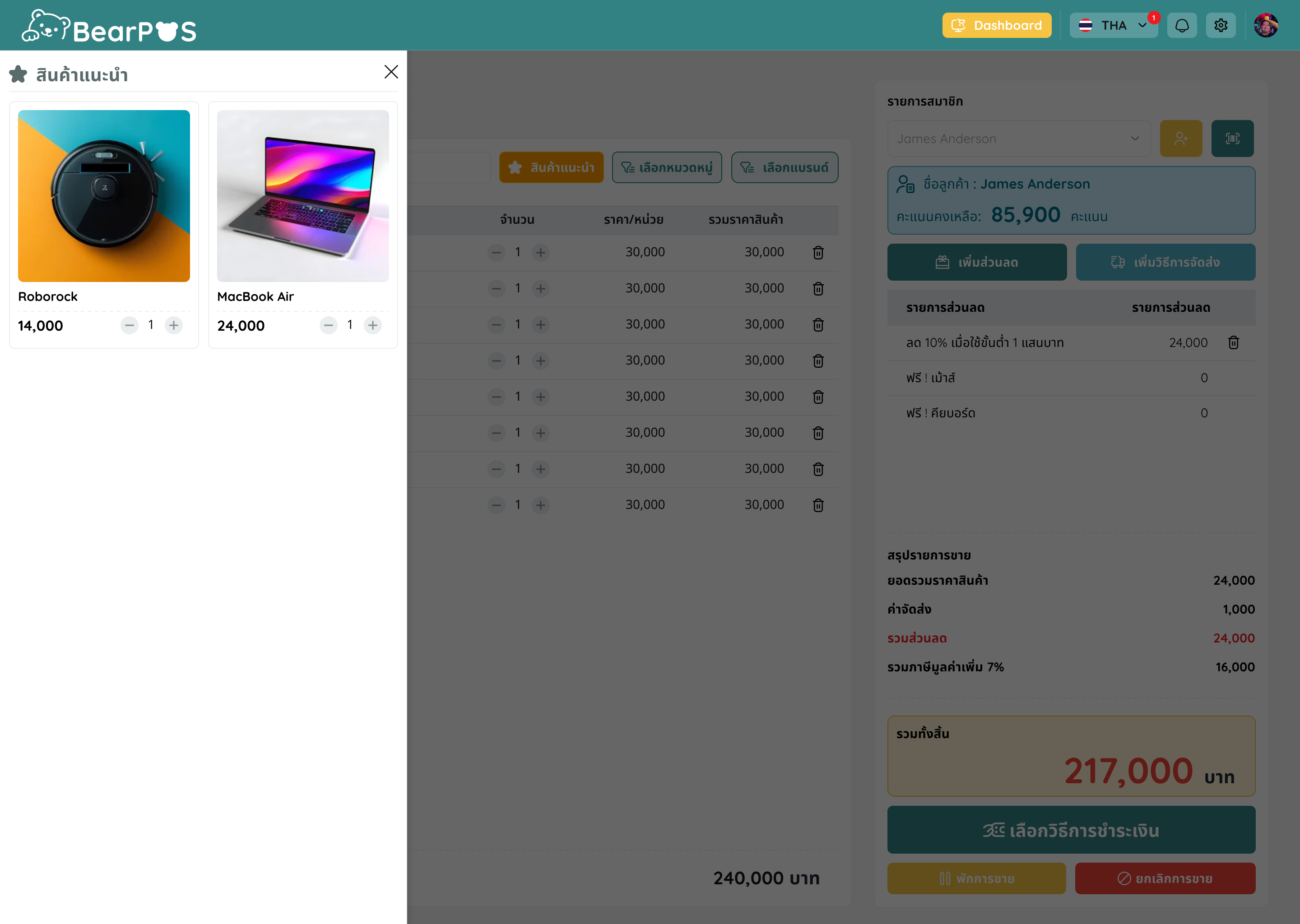Delete the ลด 10% discount entry
The height and width of the screenshot is (924, 1300).
(x=1233, y=342)
